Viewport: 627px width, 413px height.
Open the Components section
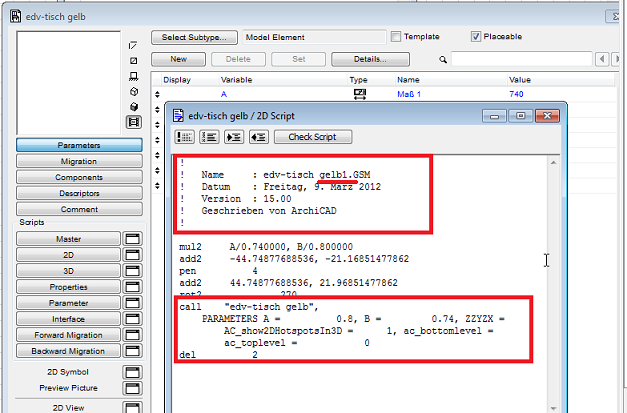pos(79,177)
